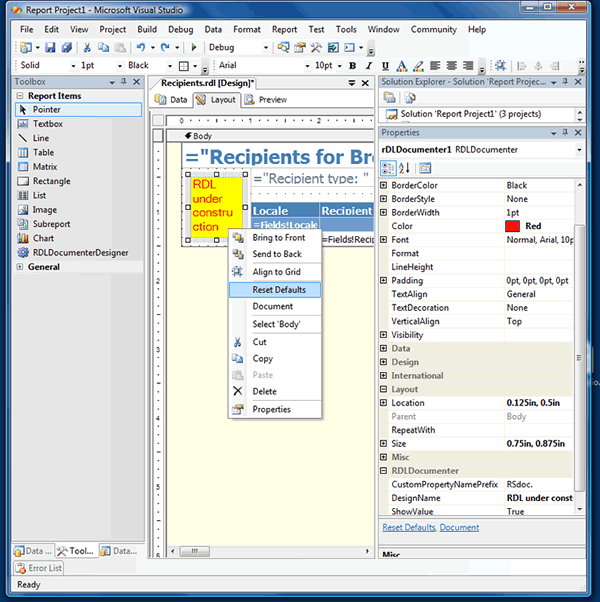Toggle Categorized view in Properties panel
This screenshot has height=602, width=600.
389,167
